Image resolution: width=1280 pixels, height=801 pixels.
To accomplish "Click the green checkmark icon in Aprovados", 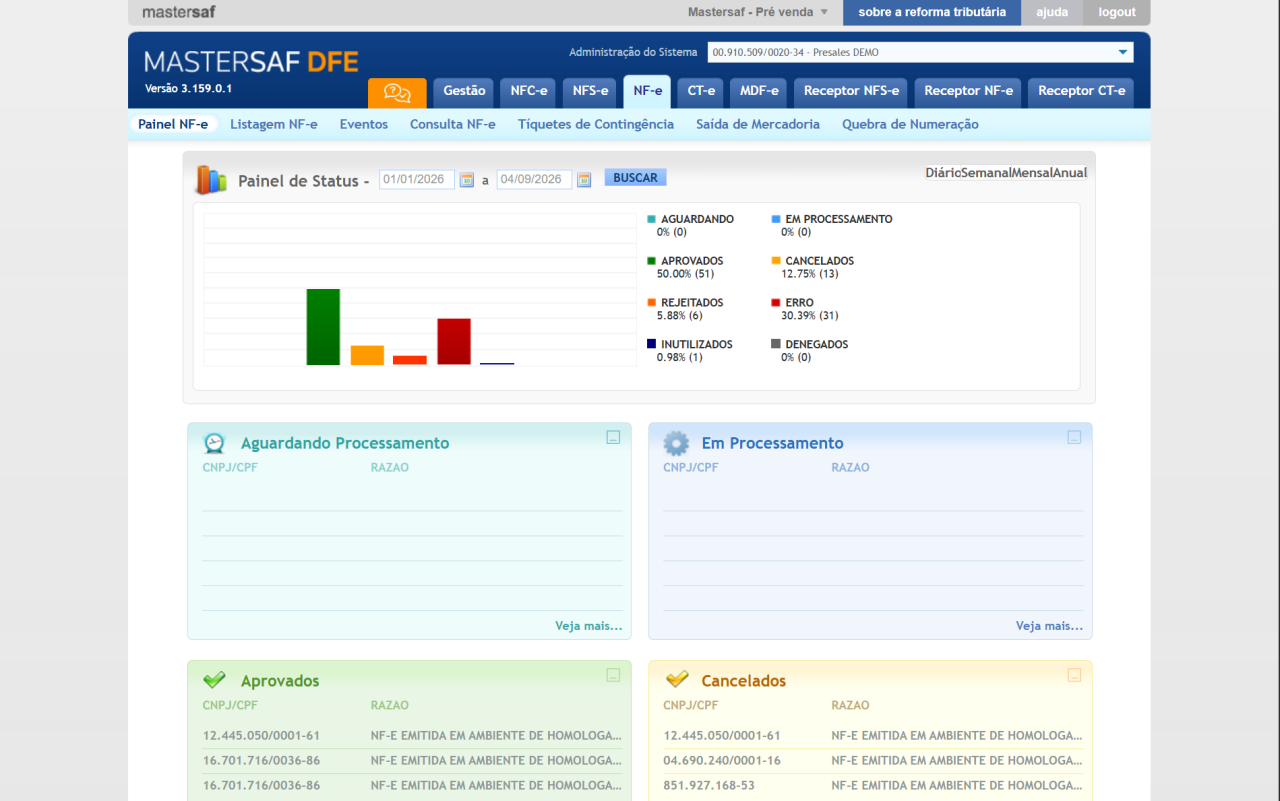I will [x=214, y=680].
